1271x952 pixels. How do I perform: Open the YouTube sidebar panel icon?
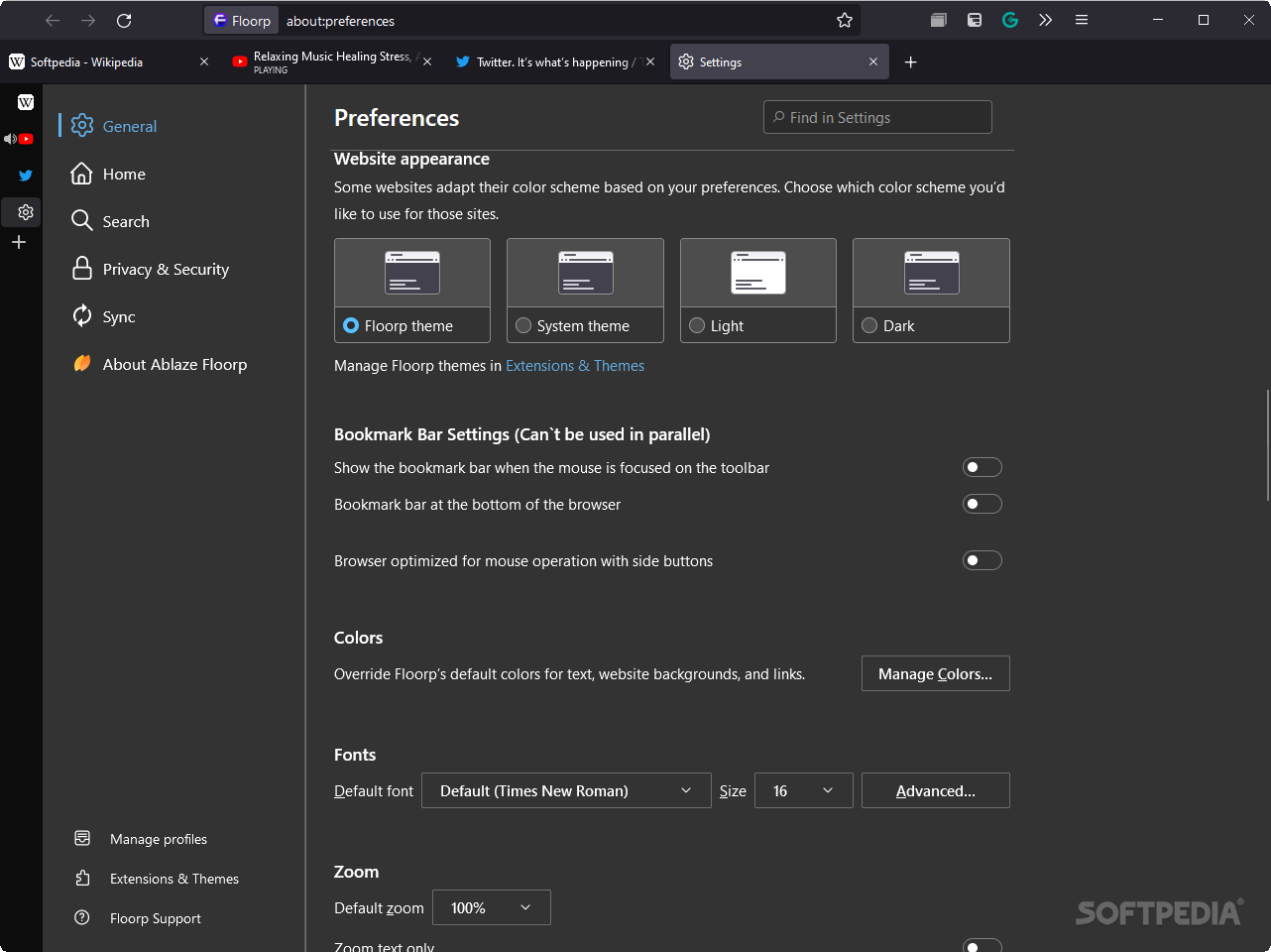[27, 139]
